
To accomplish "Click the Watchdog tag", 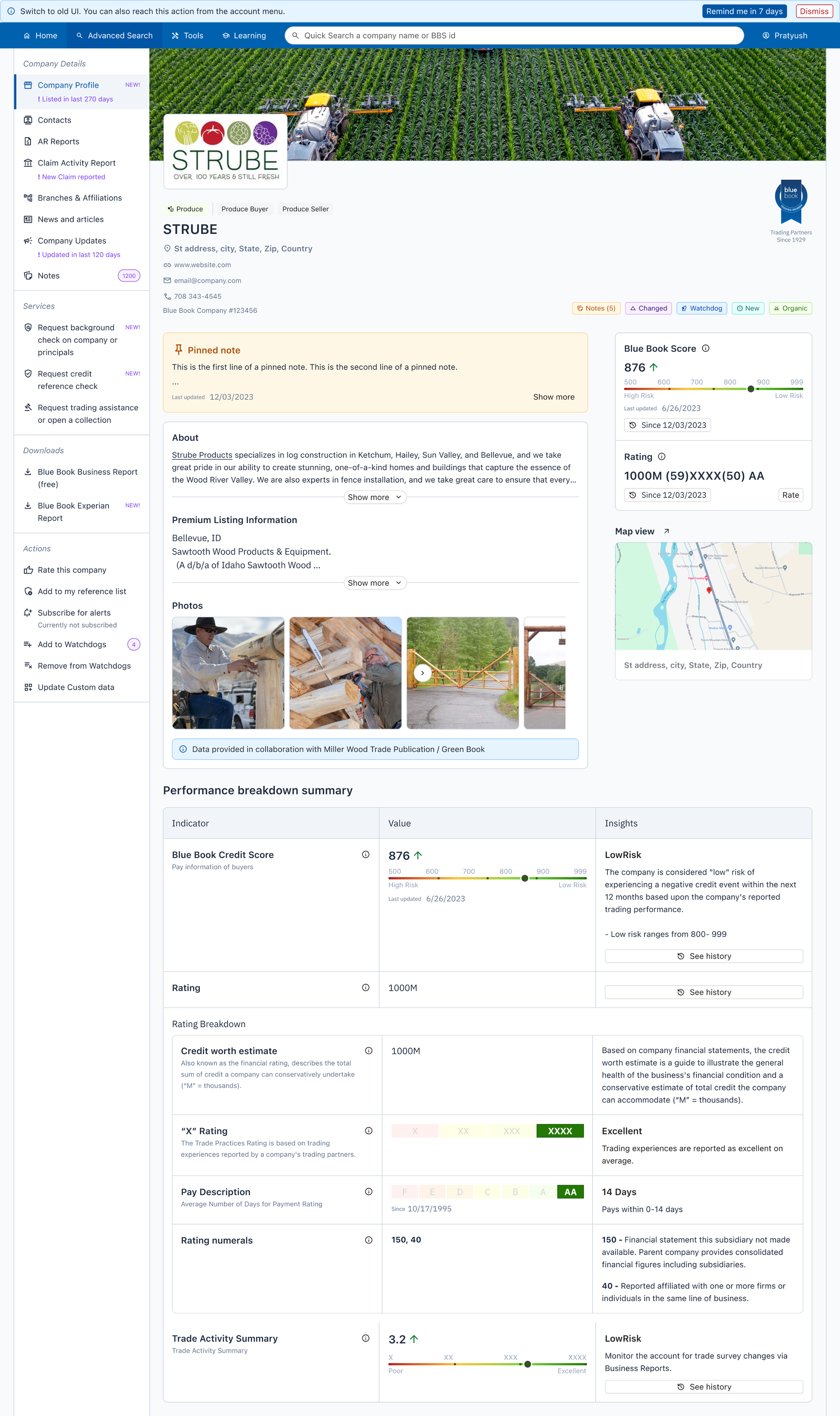I will click(x=702, y=308).
